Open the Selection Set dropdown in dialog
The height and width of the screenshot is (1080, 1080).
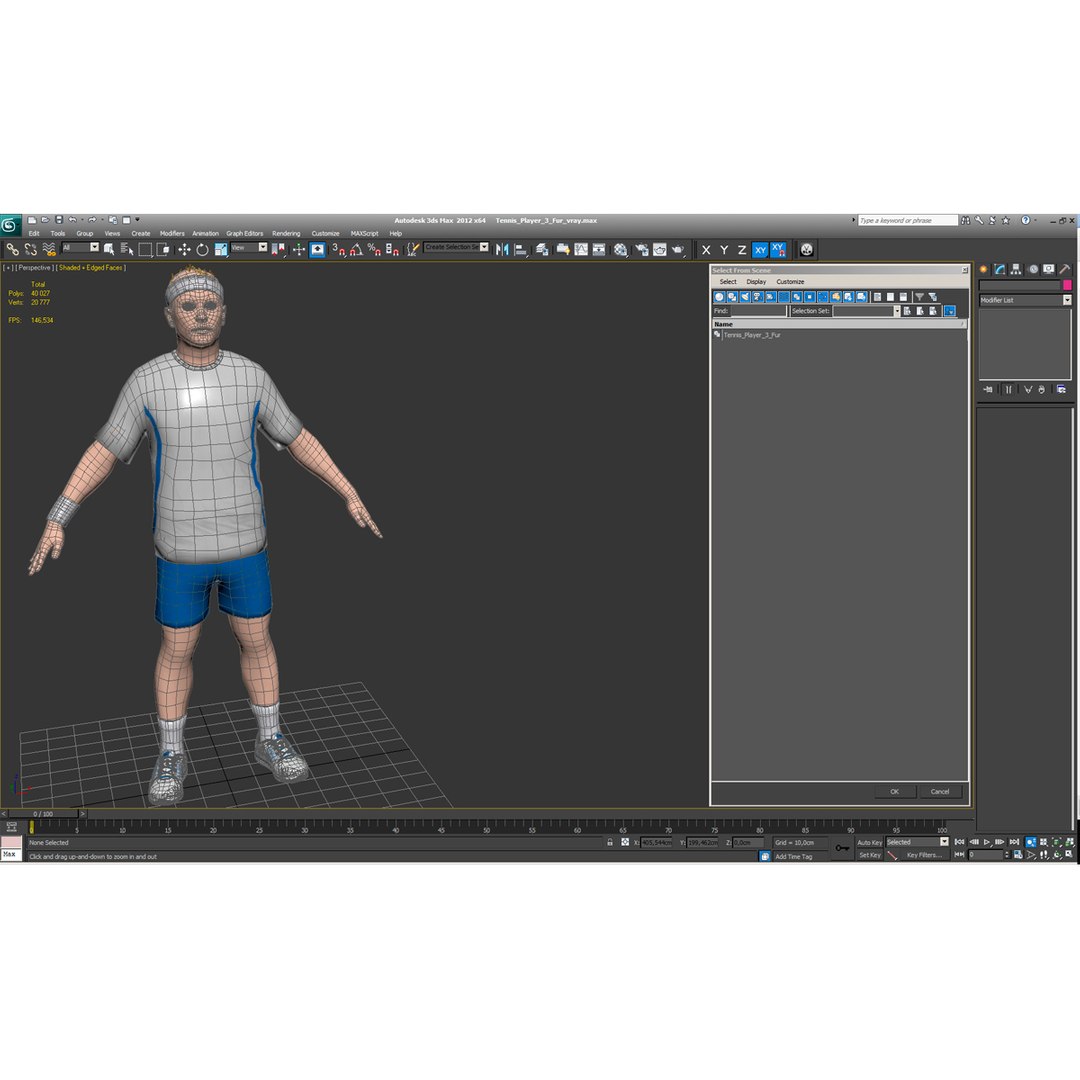897,311
